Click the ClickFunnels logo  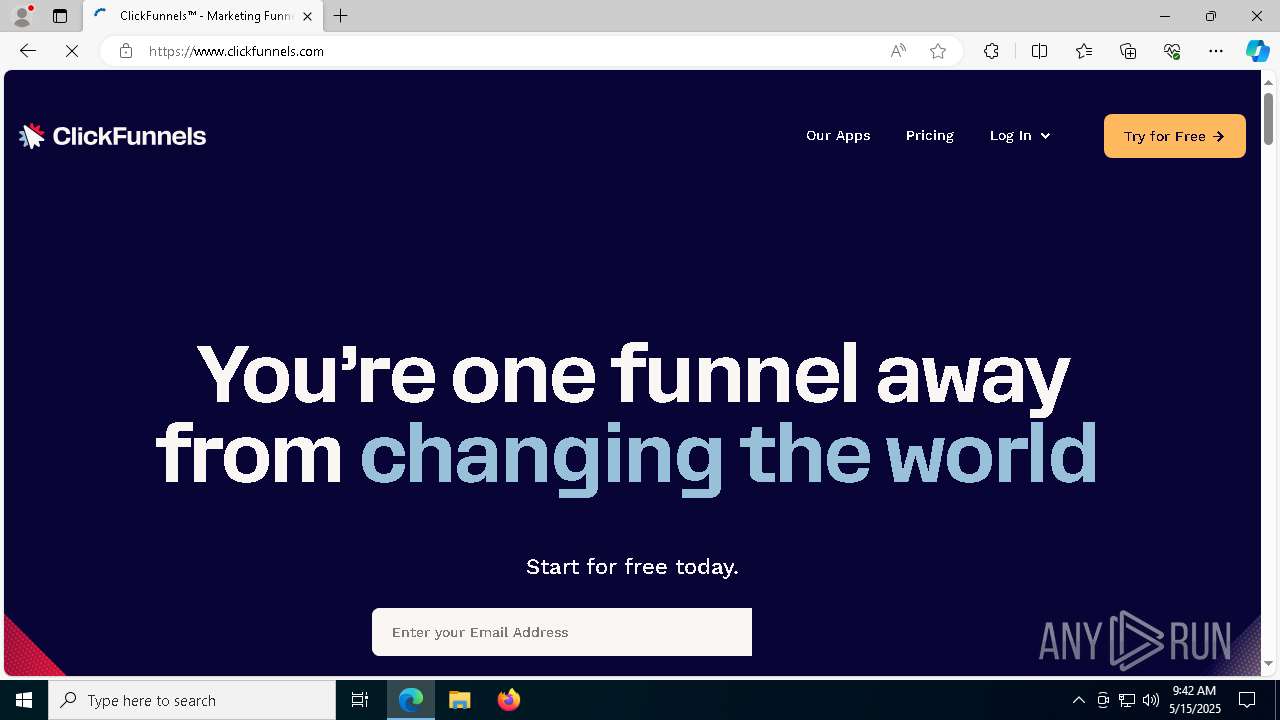(112, 136)
